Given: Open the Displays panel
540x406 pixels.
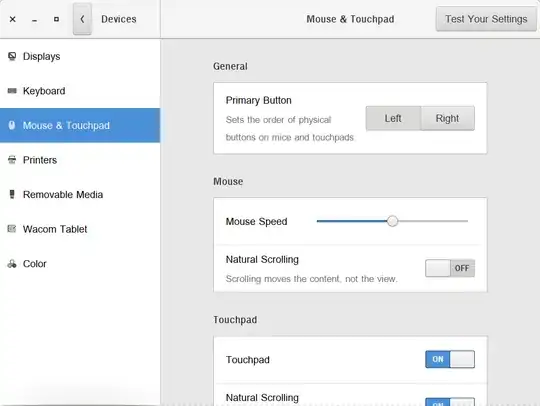Looking at the screenshot, I should [80, 56].
